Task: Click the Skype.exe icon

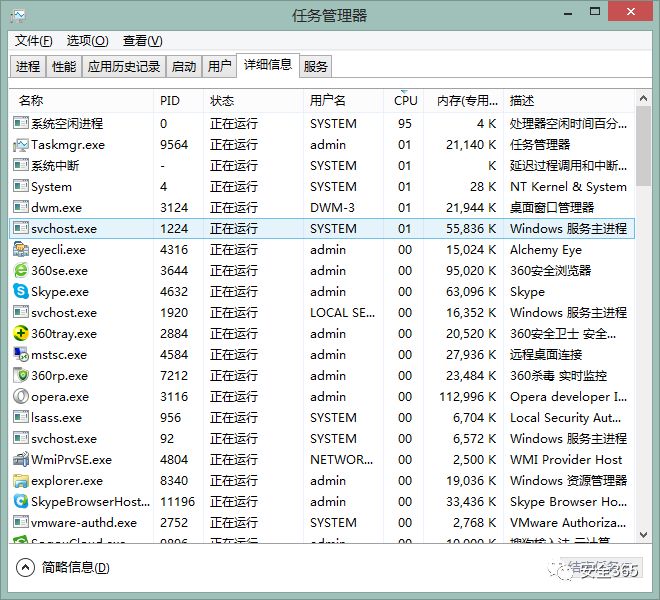Action: tap(21, 291)
